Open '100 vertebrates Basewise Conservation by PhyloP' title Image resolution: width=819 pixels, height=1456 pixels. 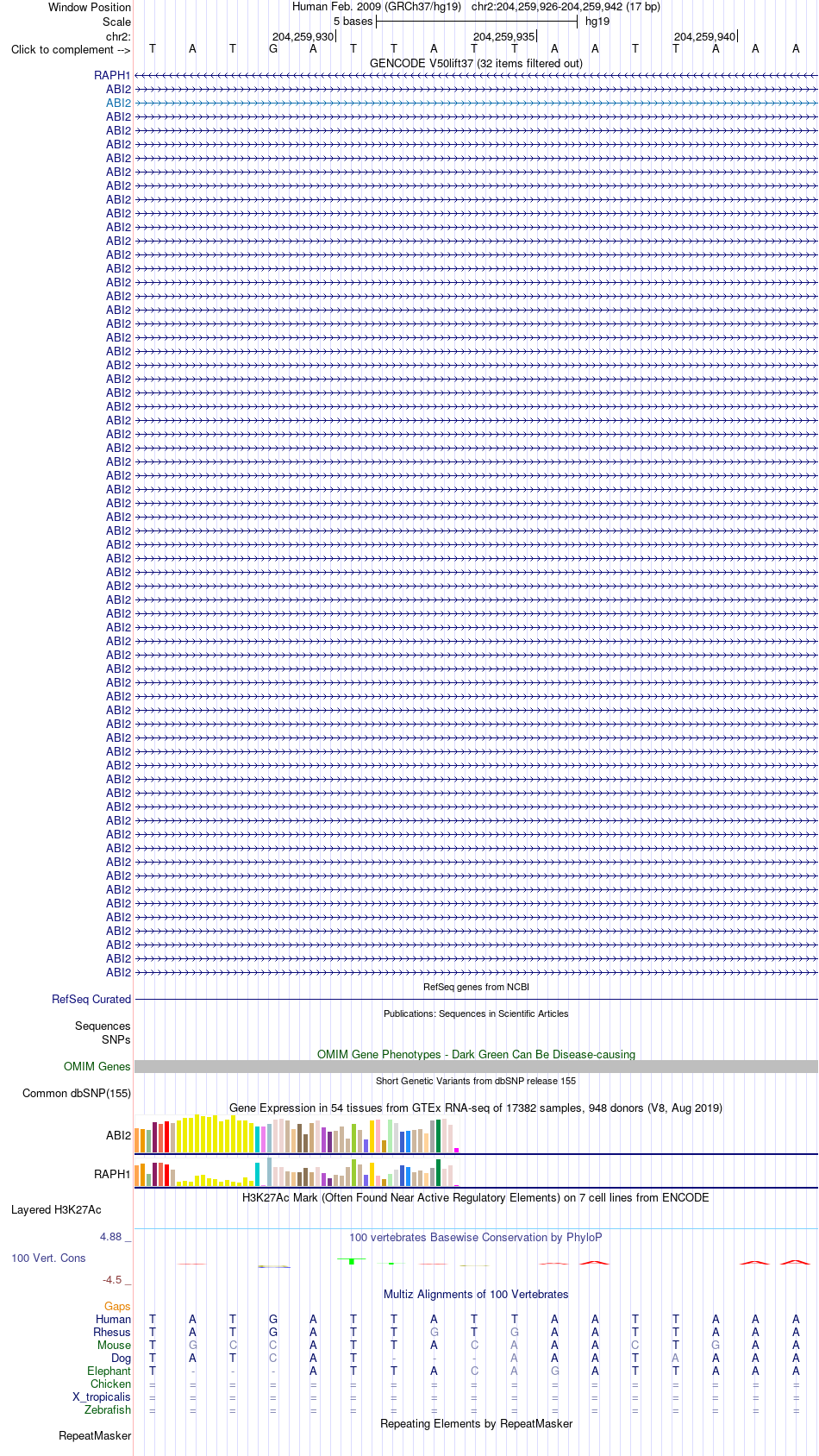tap(476, 1237)
